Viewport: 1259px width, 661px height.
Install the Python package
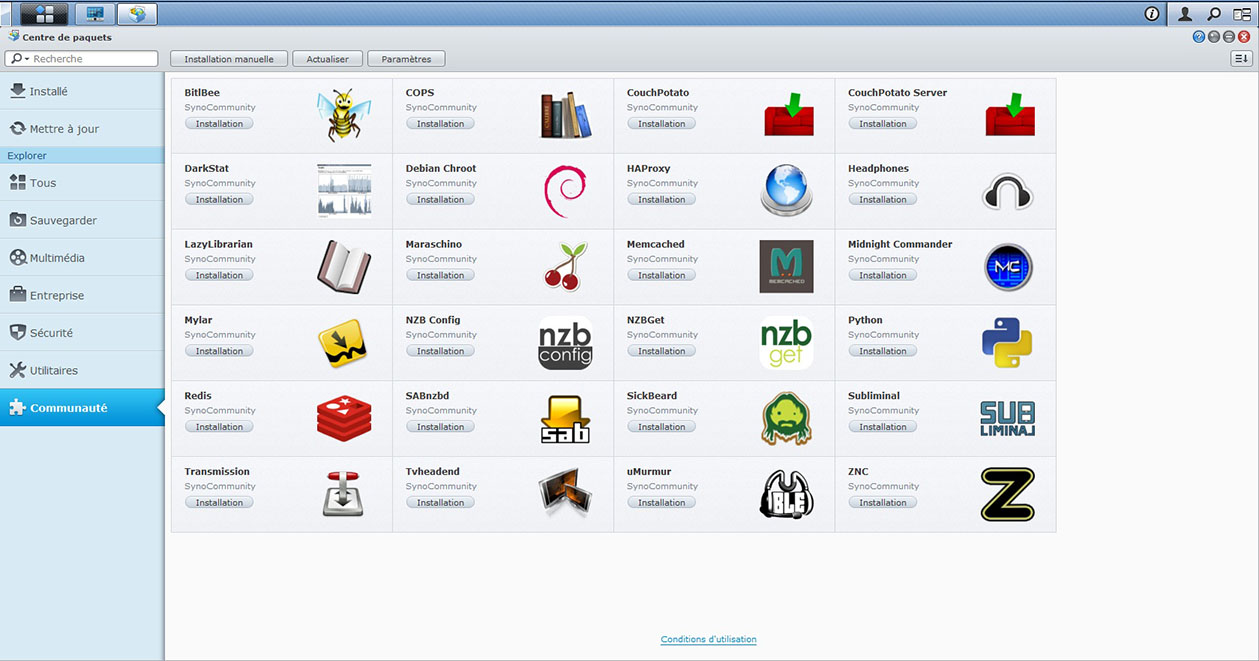[883, 351]
